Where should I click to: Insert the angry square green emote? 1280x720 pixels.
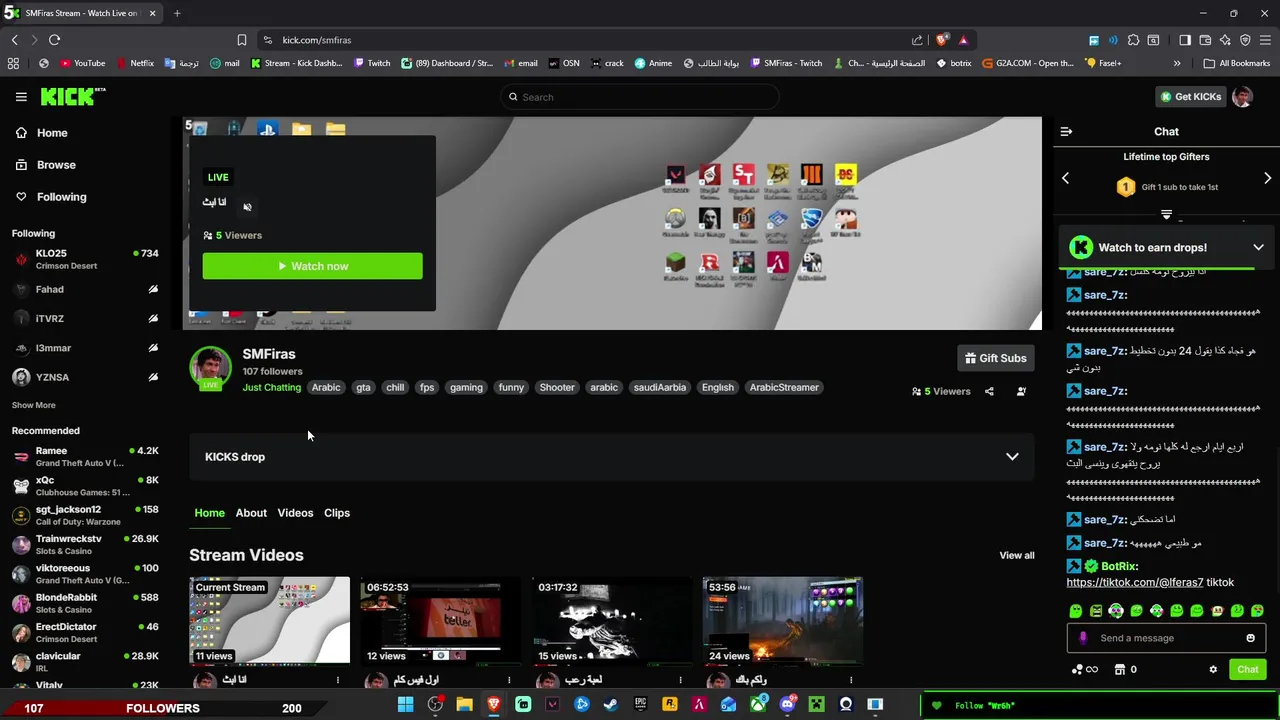pyautogui.click(x=1096, y=611)
